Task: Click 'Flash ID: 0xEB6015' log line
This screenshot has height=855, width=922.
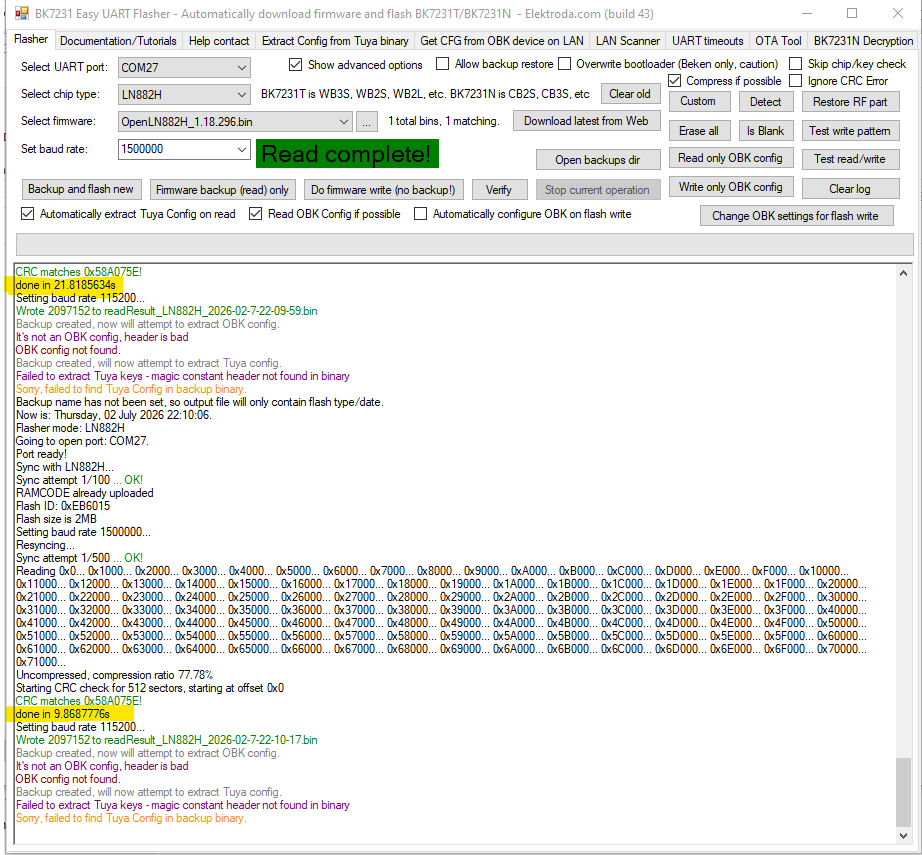Action: 63,506
